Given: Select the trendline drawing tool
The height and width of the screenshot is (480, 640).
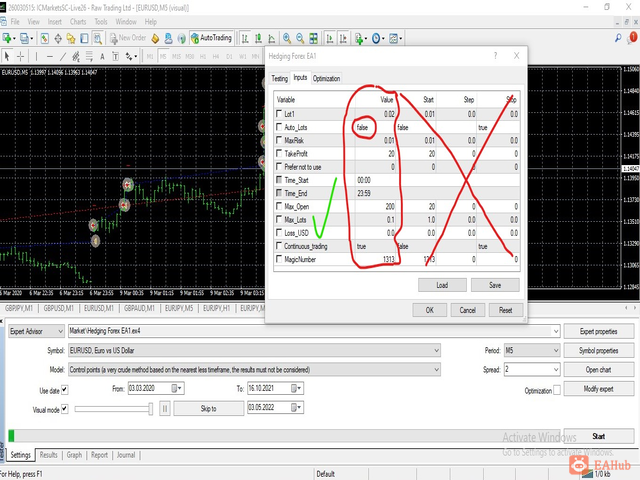Looking at the screenshot, I should coord(63,56).
